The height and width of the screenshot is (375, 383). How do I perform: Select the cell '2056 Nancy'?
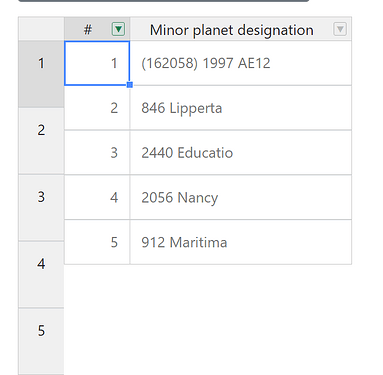(x=241, y=197)
